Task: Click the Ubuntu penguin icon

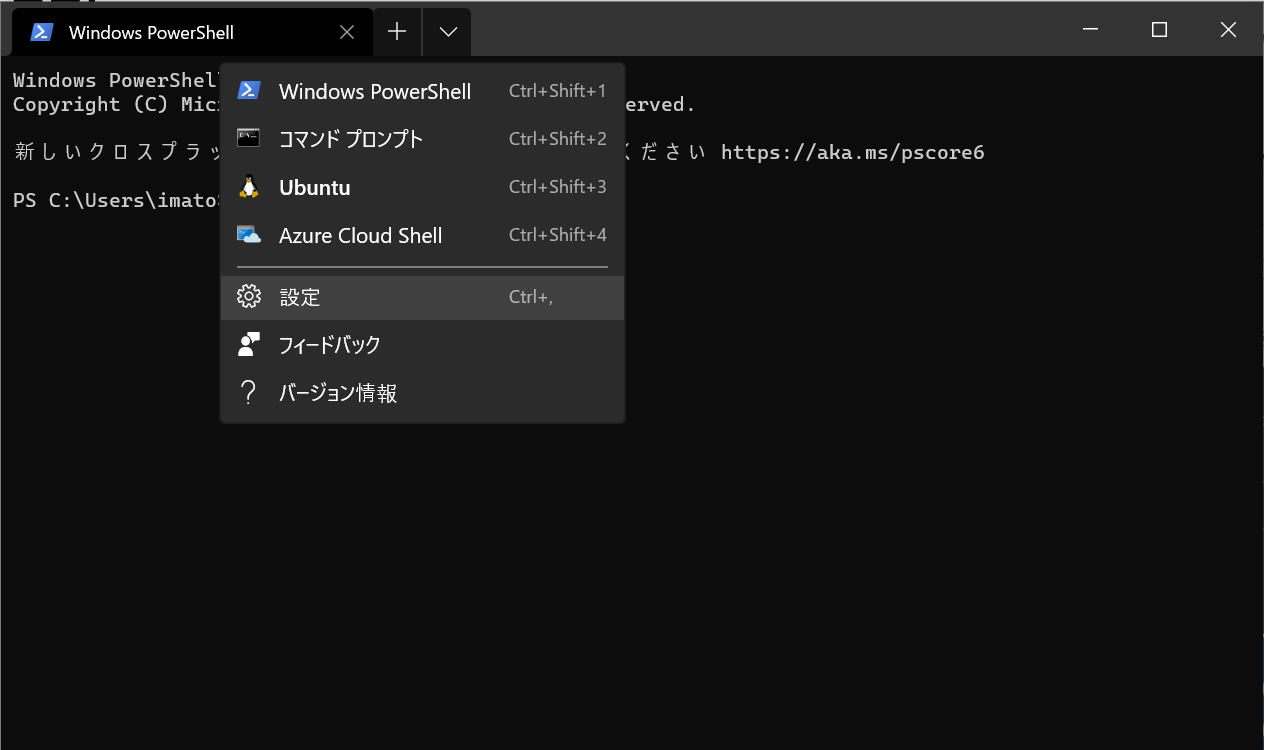Action: pos(249,187)
